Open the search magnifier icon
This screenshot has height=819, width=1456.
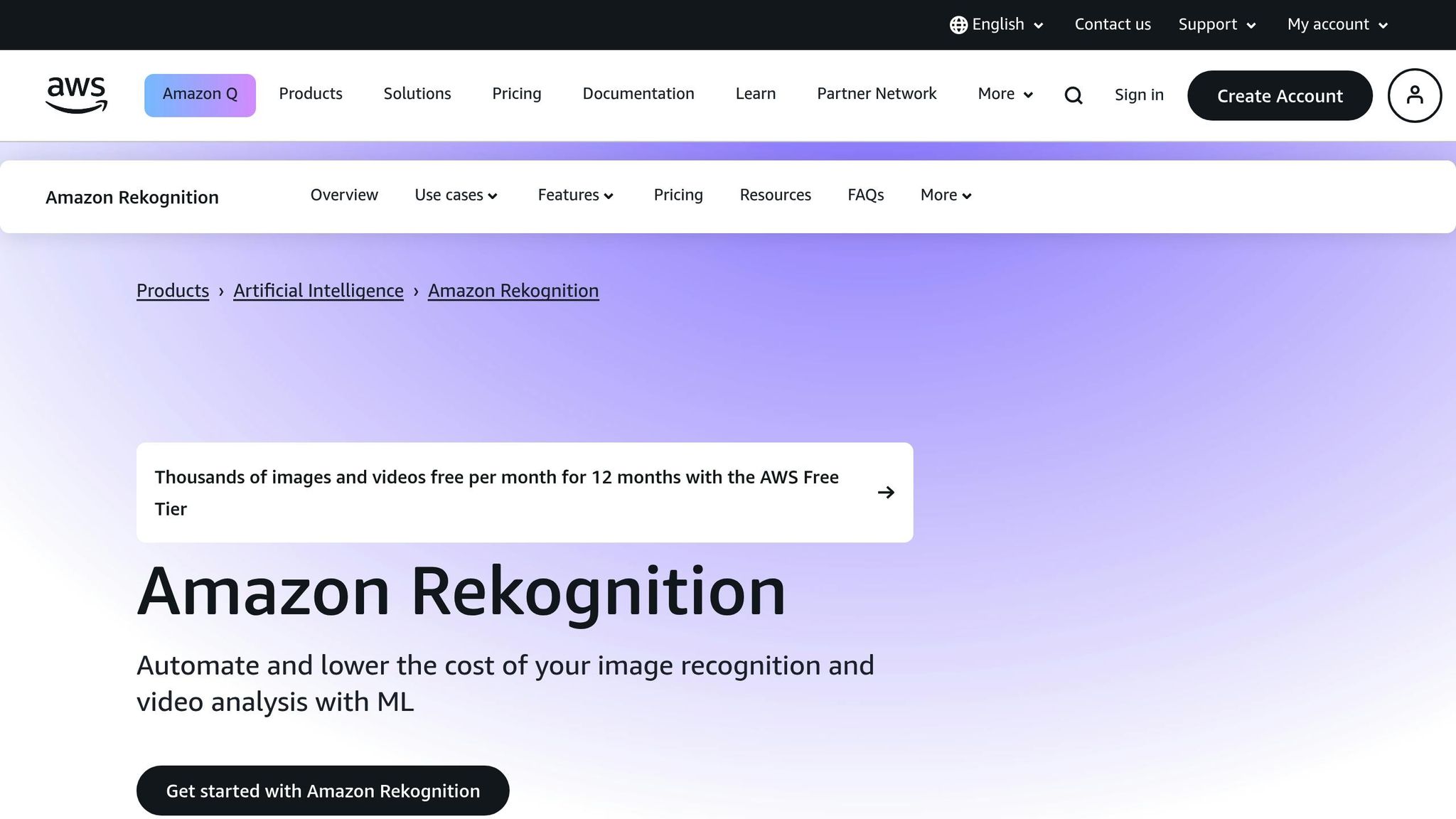pyautogui.click(x=1074, y=95)
